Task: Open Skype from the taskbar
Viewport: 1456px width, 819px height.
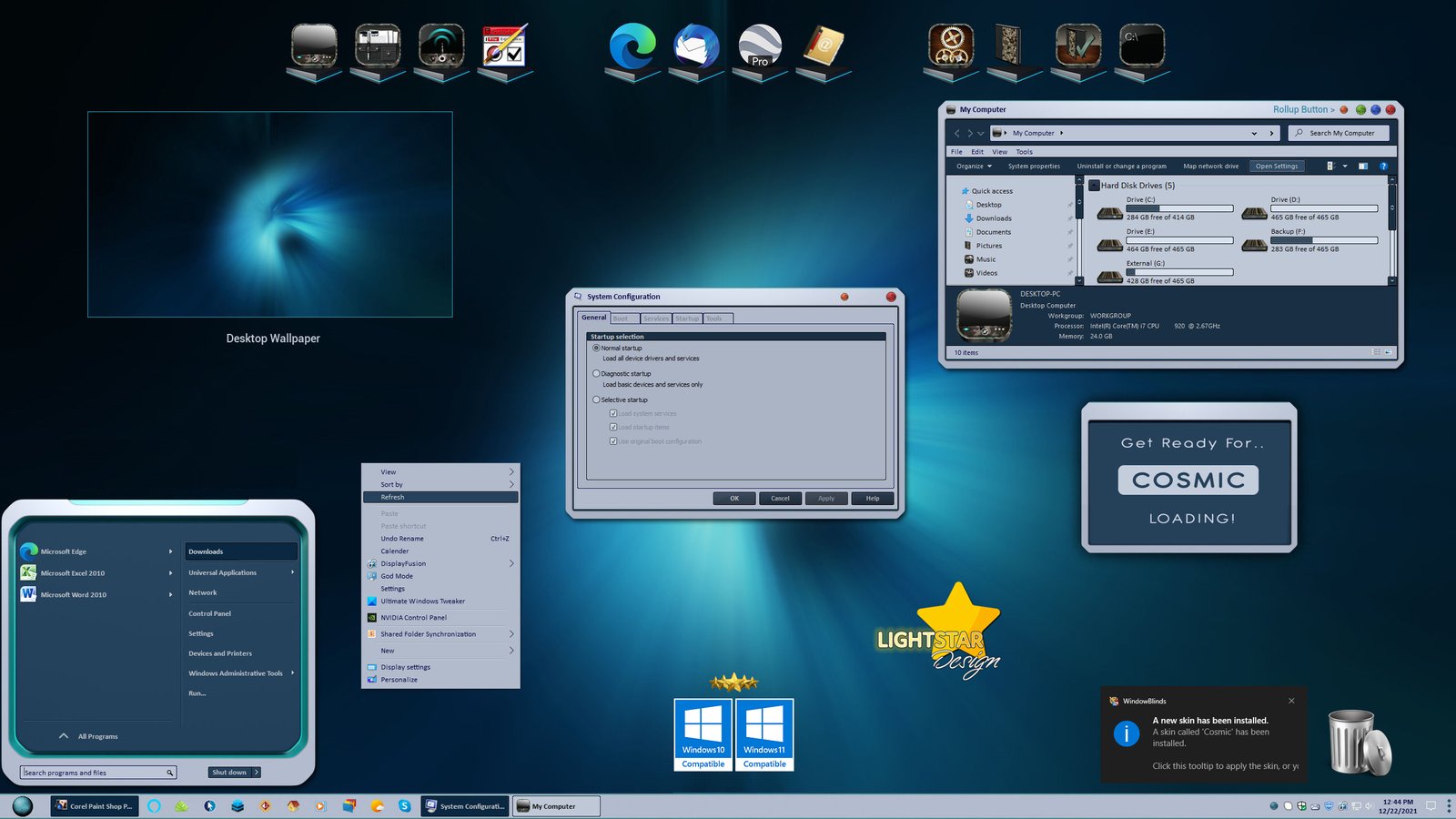Action: tap(404, 805)
